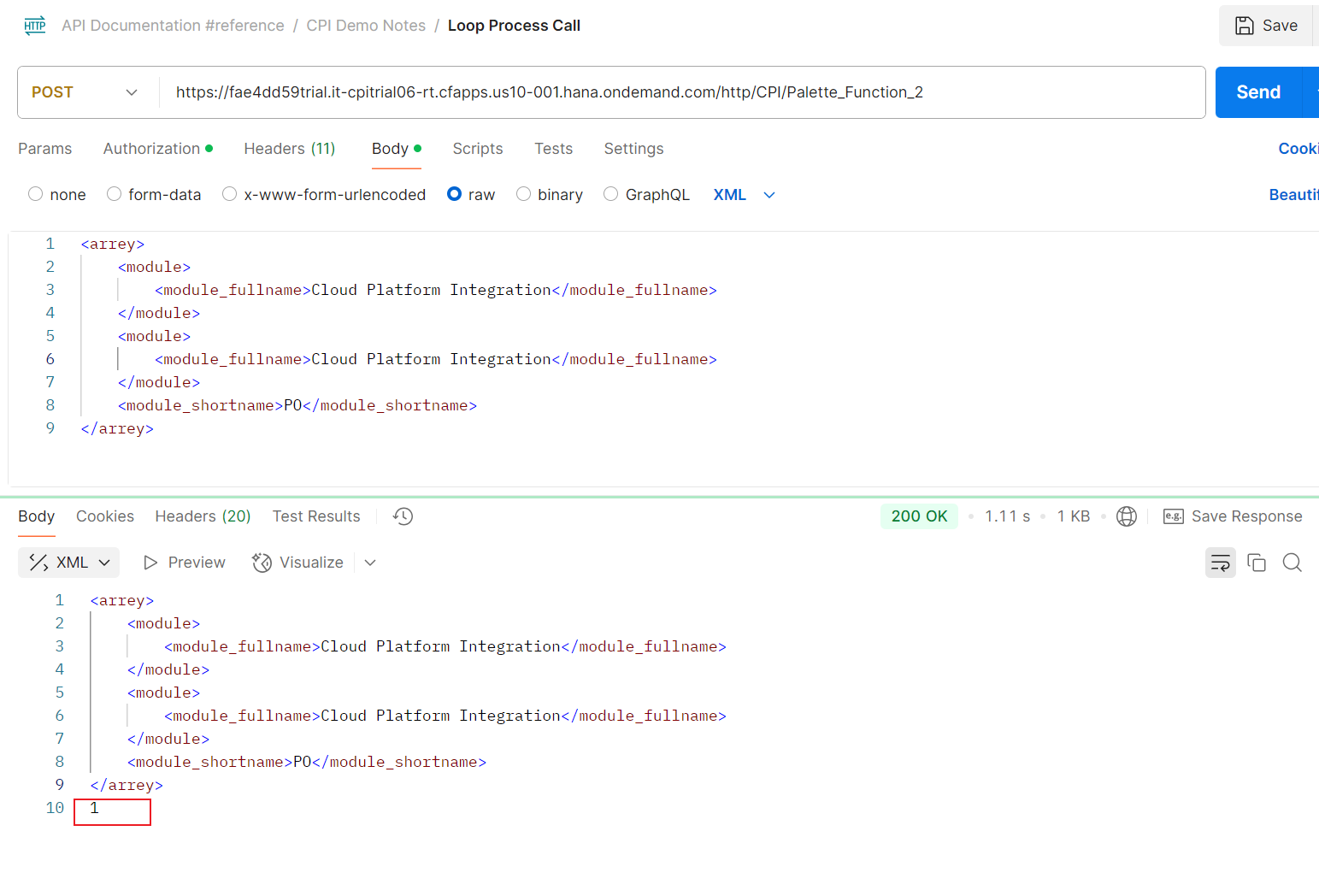The image size is (1319, 896).
Task: Click the opening <arrey> tag in request body
Action: pos(113,244)
